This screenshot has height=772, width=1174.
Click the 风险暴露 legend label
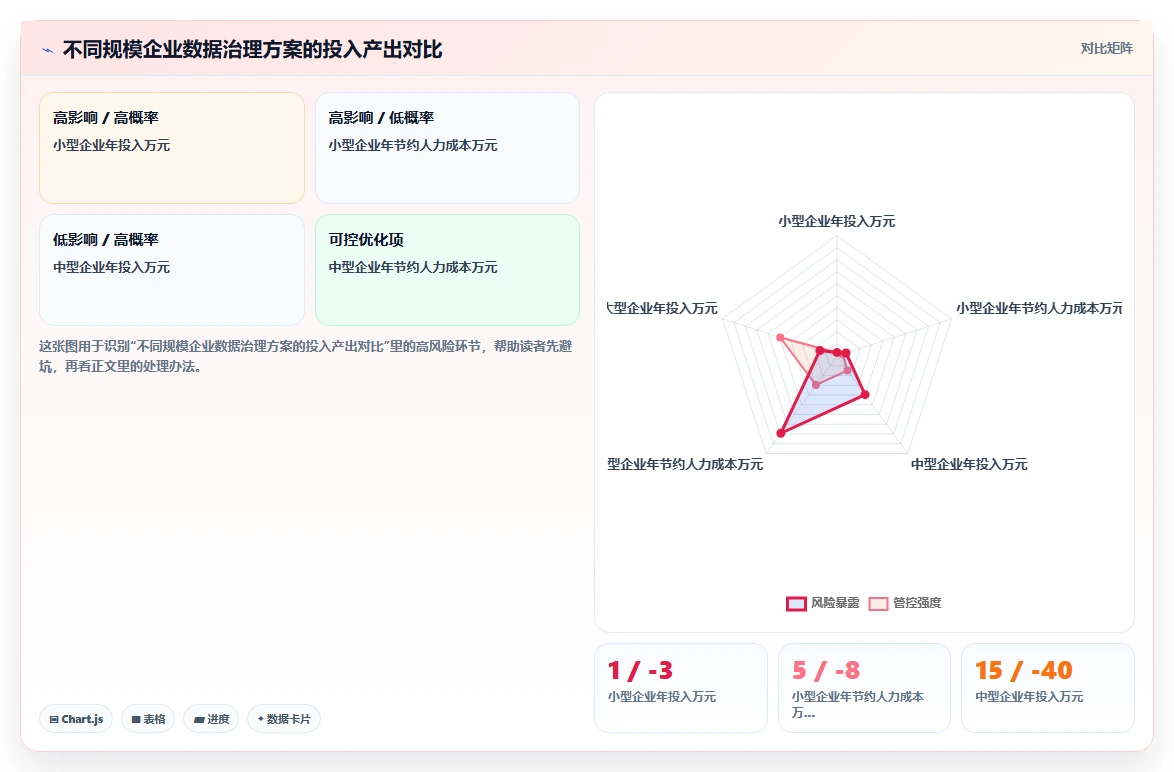coord(835,603)
